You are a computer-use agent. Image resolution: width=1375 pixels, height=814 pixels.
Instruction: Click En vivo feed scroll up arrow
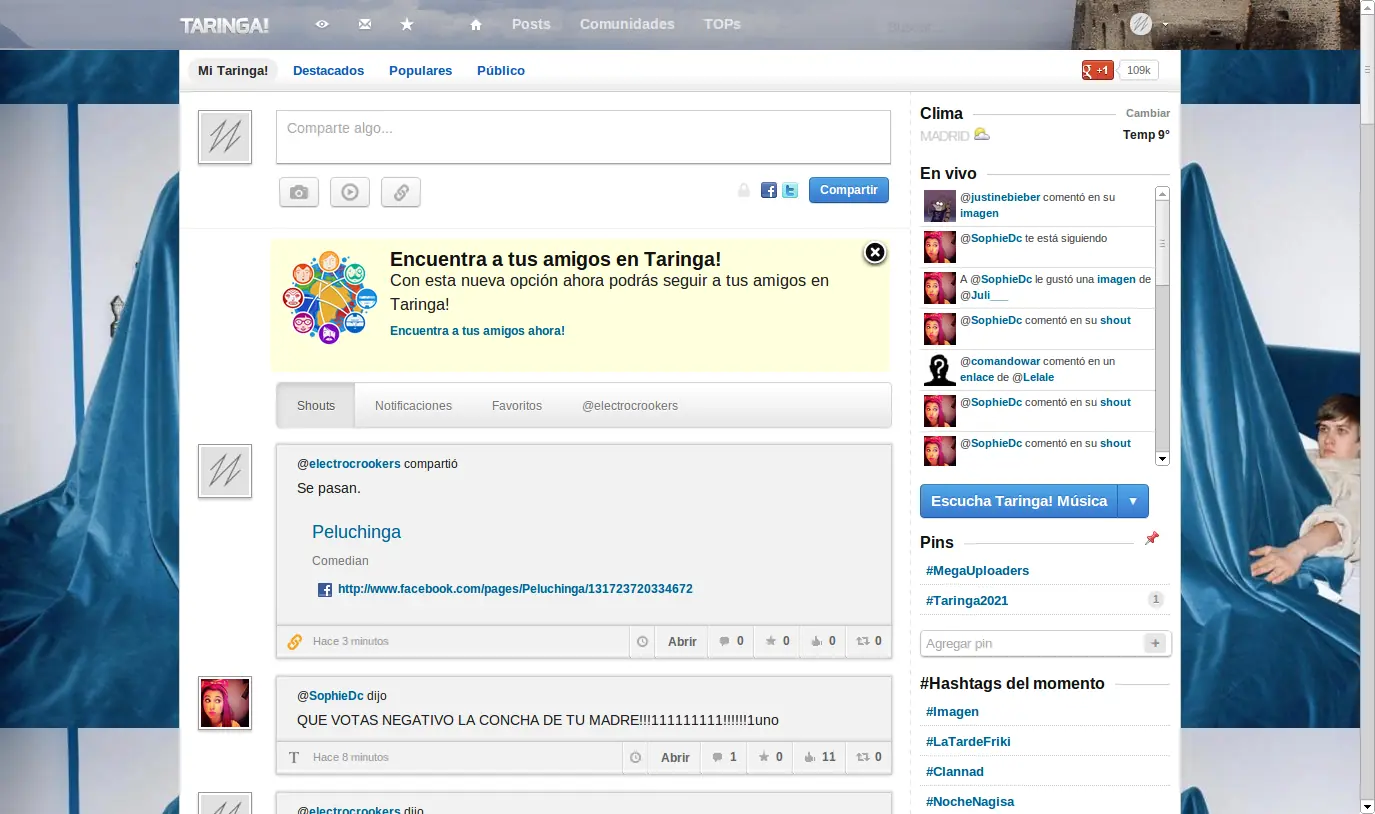click(x=1162, y=194)
